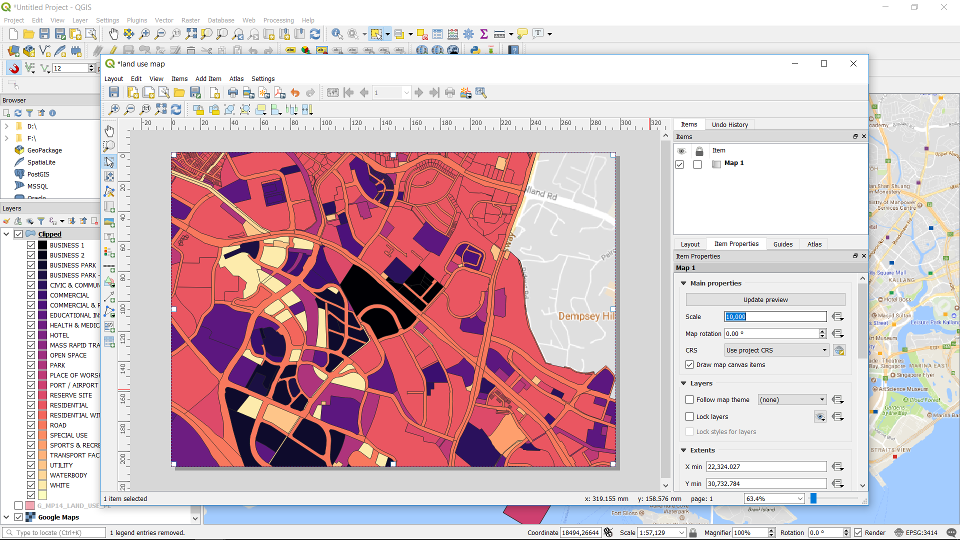Open the CRS dropdown showing Use project CRS
This screenshot has height=540, width=960.
click(x=776, y=350)
